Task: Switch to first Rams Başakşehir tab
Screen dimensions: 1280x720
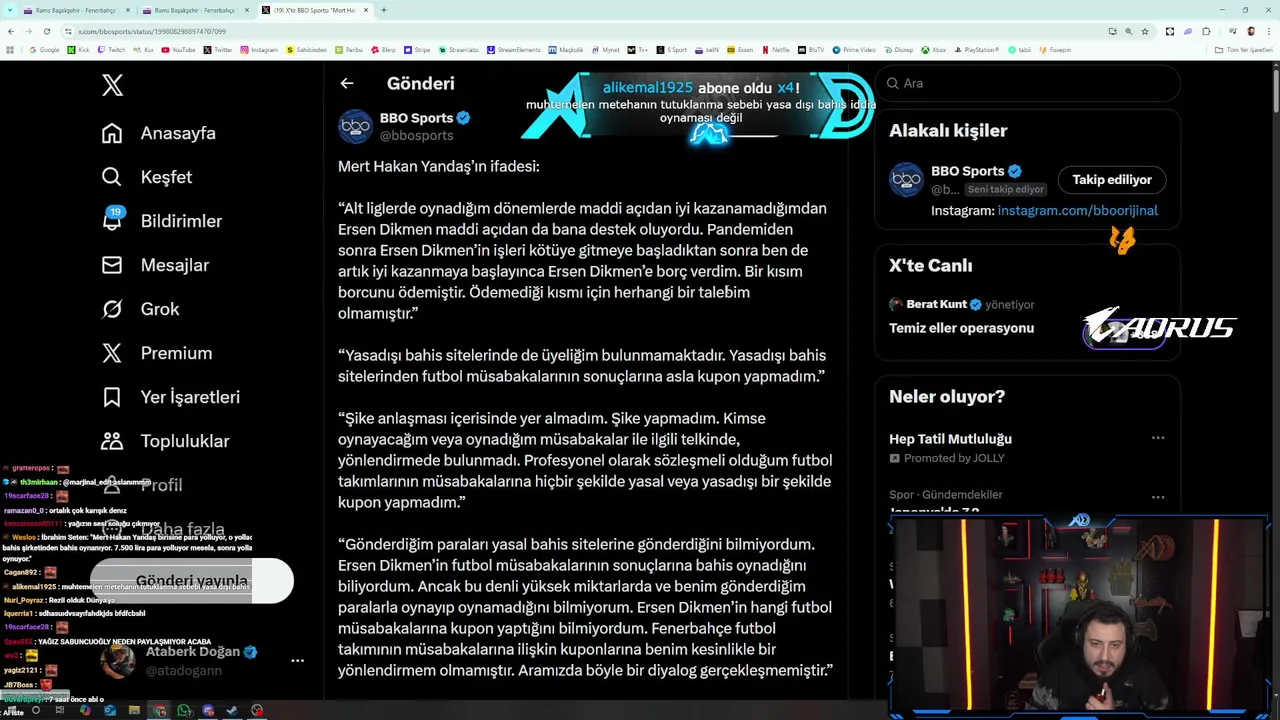Action: point(75,10)
